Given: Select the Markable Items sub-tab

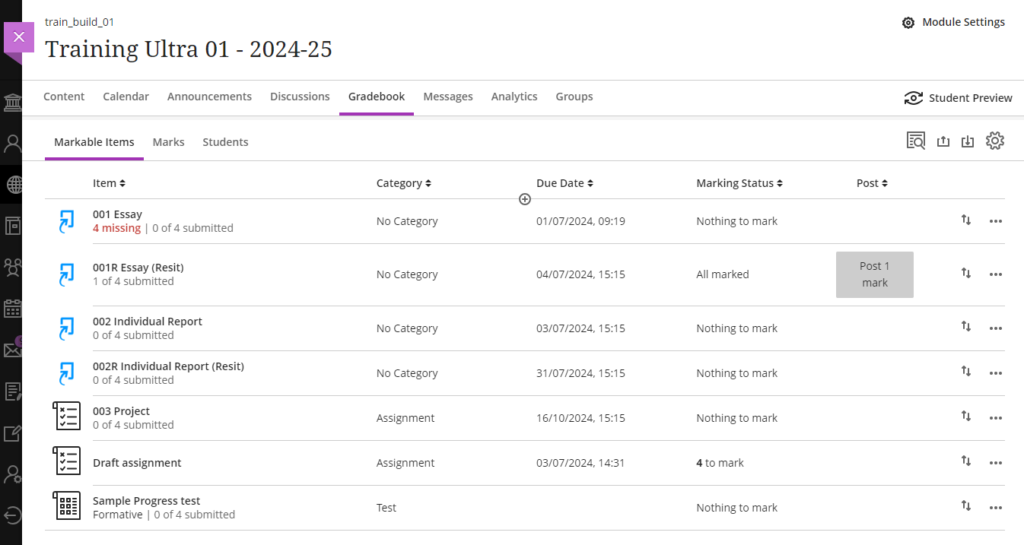Looking at the screenshot, I should point(94,142).
